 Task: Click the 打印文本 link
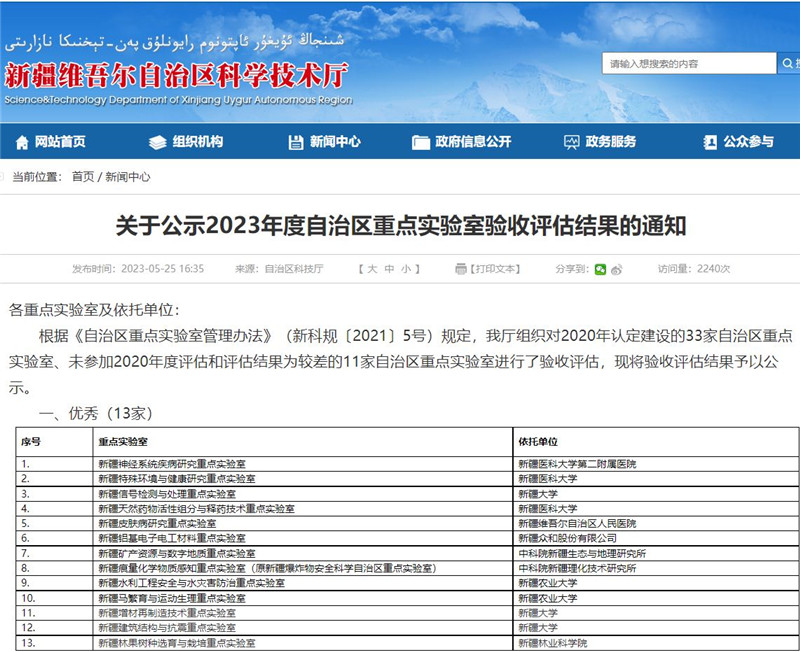(494, 269)
